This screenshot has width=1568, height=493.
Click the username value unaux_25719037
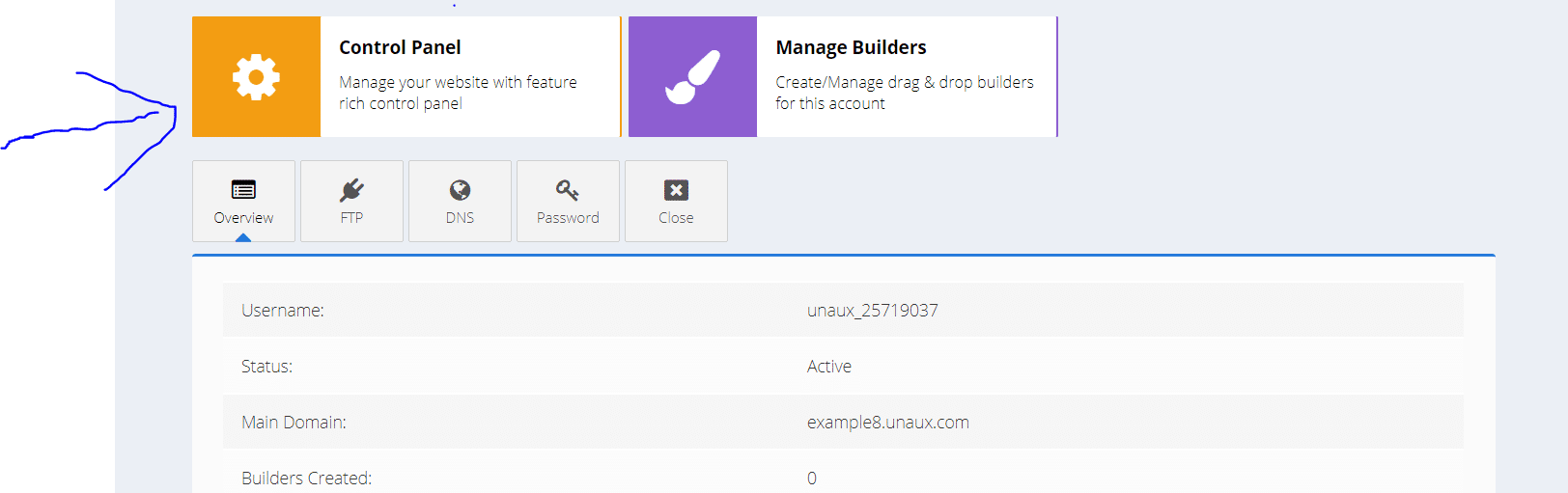click(872, 311)
